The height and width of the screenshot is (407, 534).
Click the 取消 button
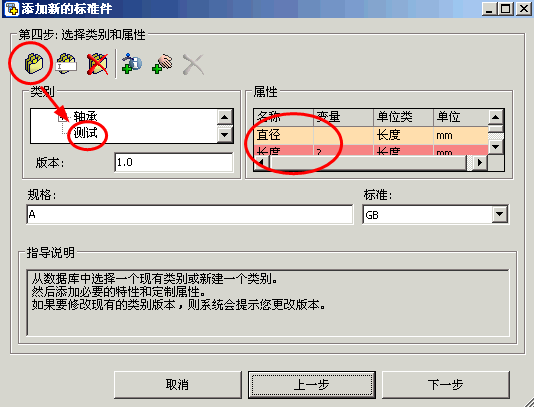[x=177, y=385]
